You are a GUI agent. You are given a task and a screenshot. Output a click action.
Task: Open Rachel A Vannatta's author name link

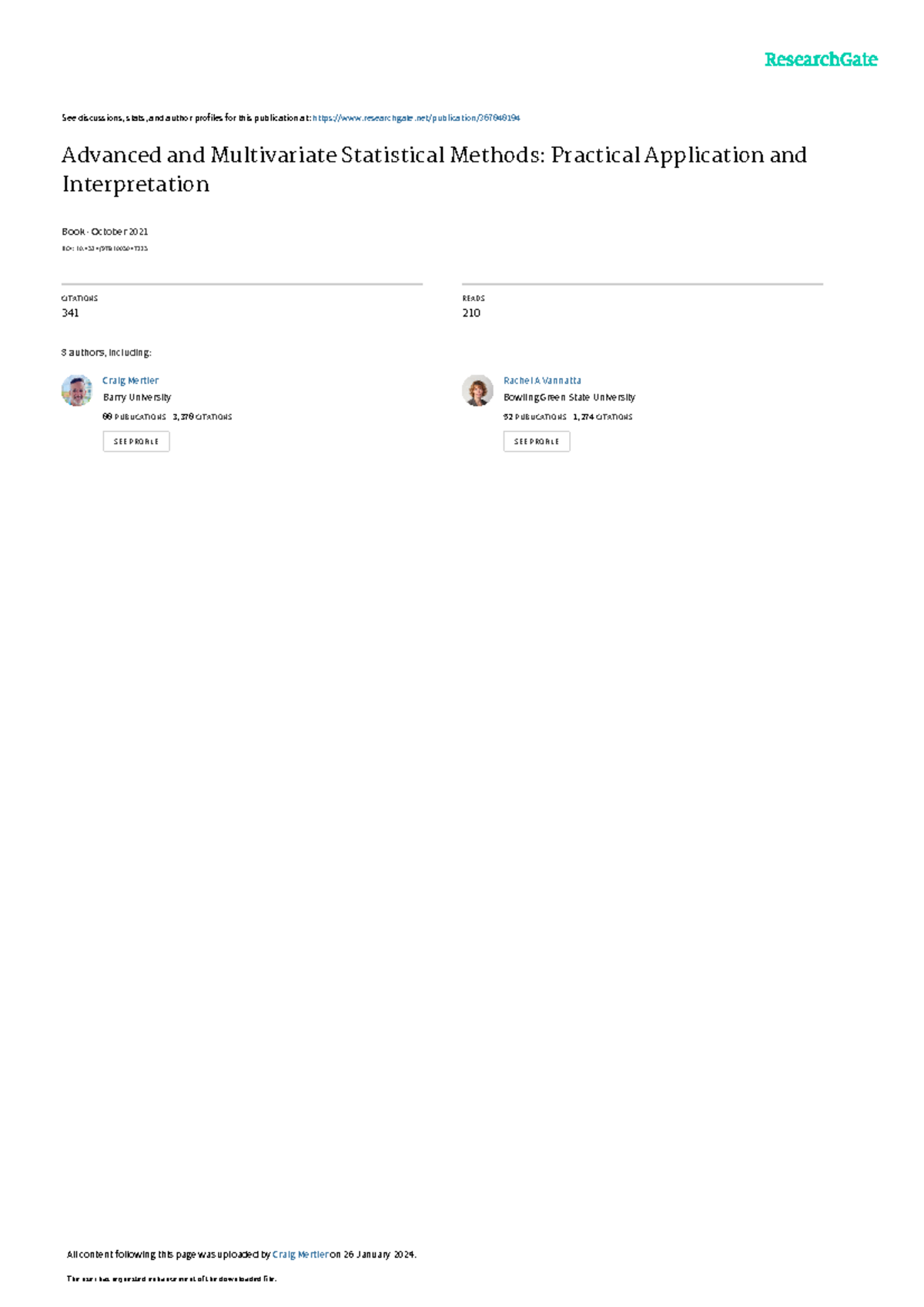pos(542,380)
